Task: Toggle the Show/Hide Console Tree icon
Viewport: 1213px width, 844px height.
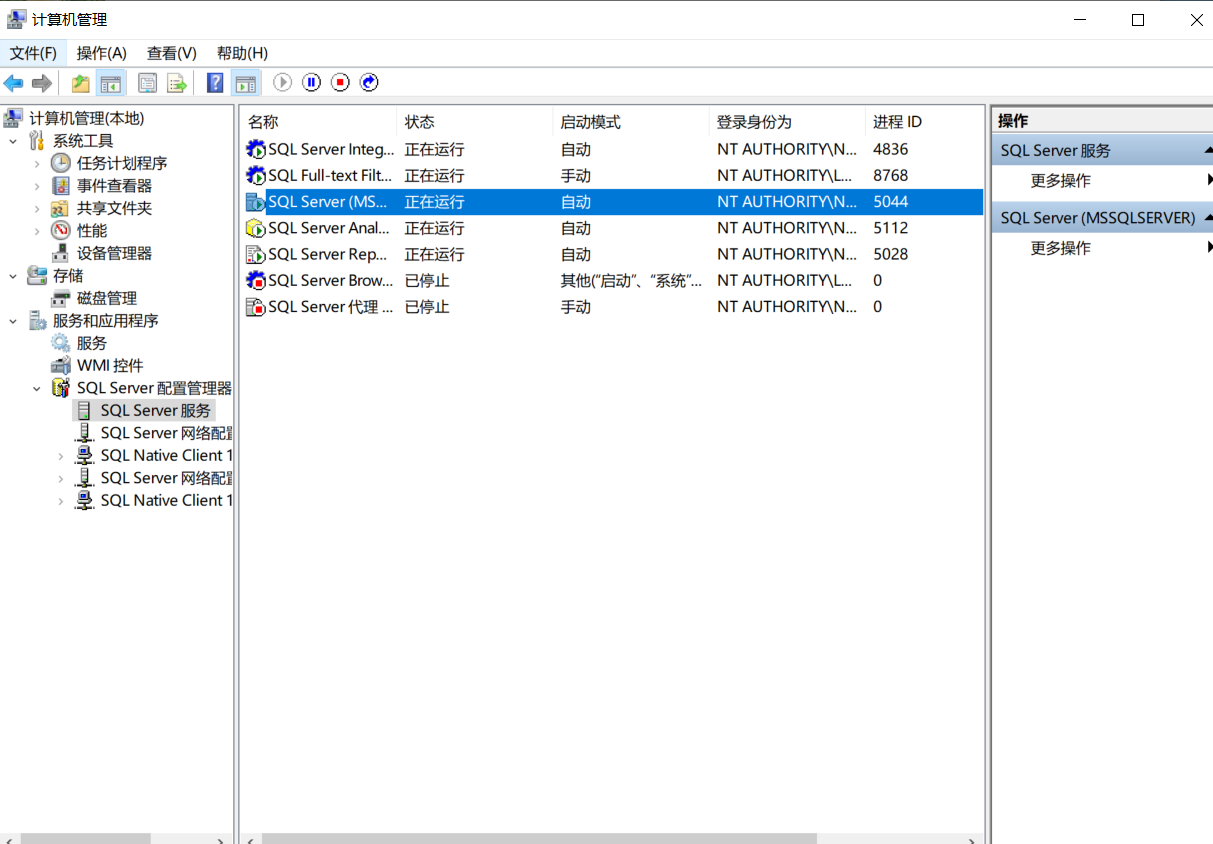Action: [x=110, y=83]
